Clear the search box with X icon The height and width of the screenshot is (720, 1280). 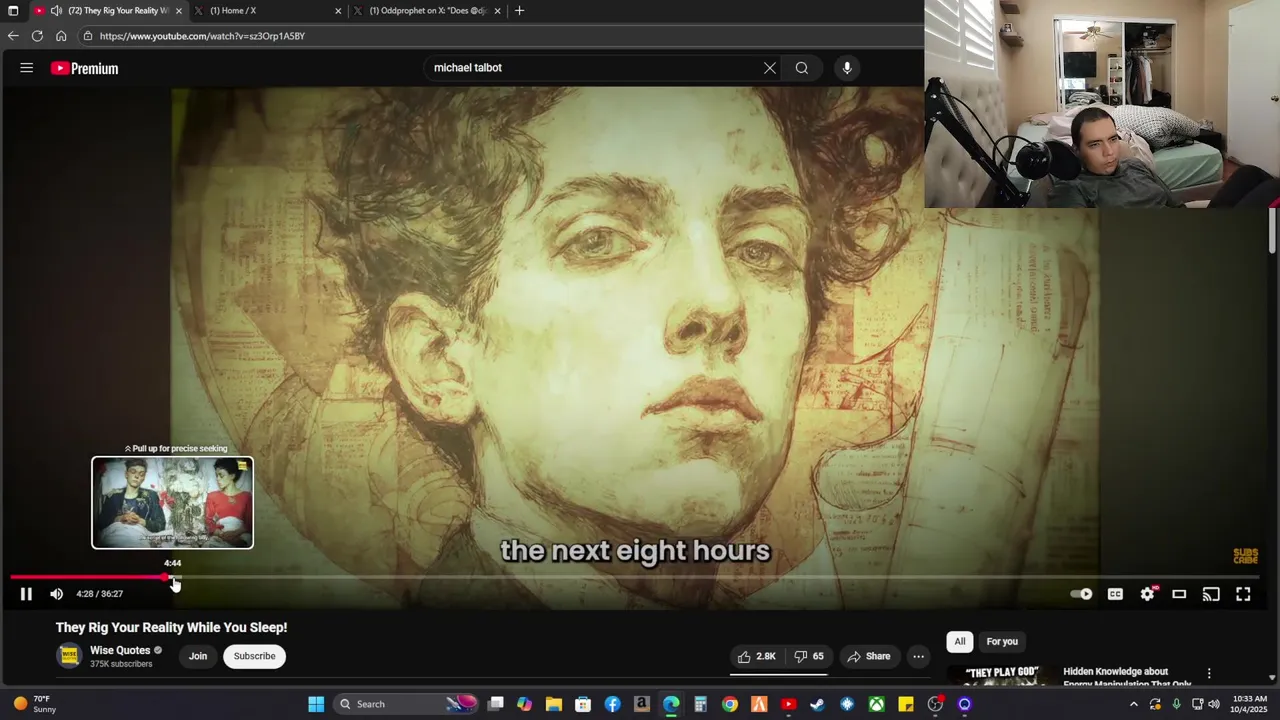(770, 68)
